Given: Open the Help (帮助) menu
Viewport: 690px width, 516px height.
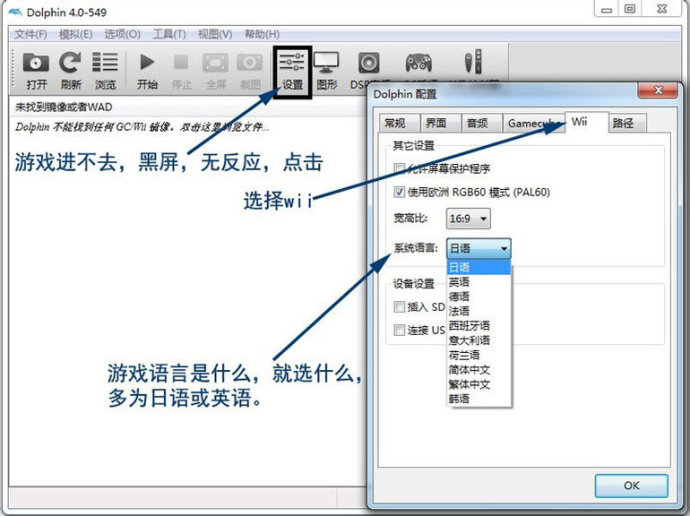Looking at the screenshot, I should pyautogui.click(x=262, y=34).
